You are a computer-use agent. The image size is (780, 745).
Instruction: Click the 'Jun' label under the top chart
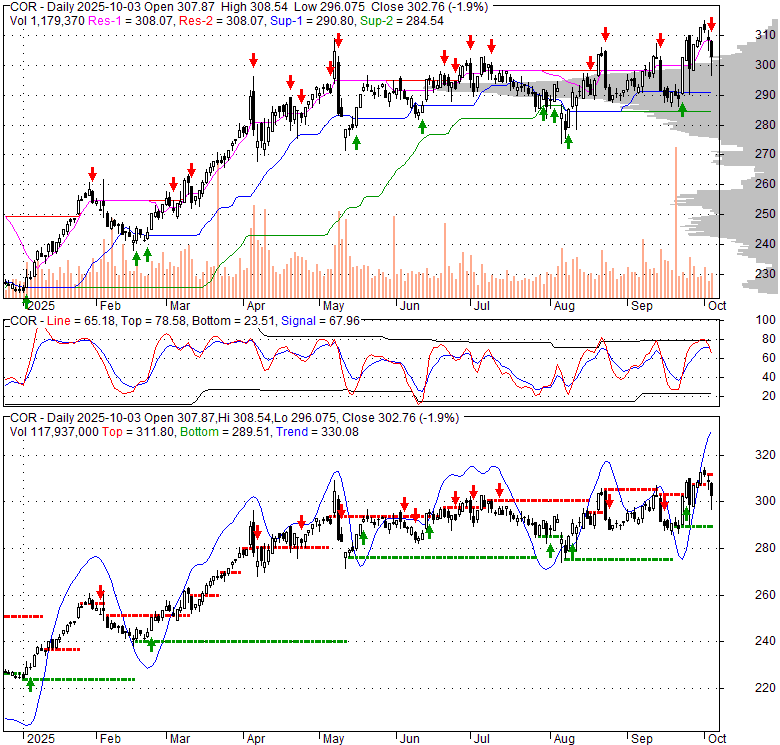point(409,306)
